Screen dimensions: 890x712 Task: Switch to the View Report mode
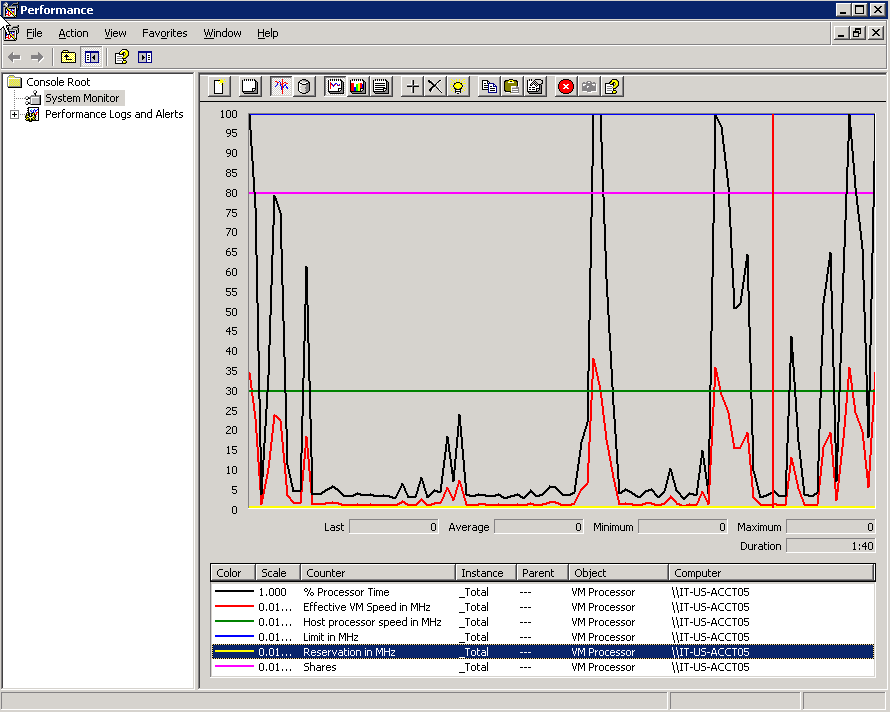pos(381,87)
